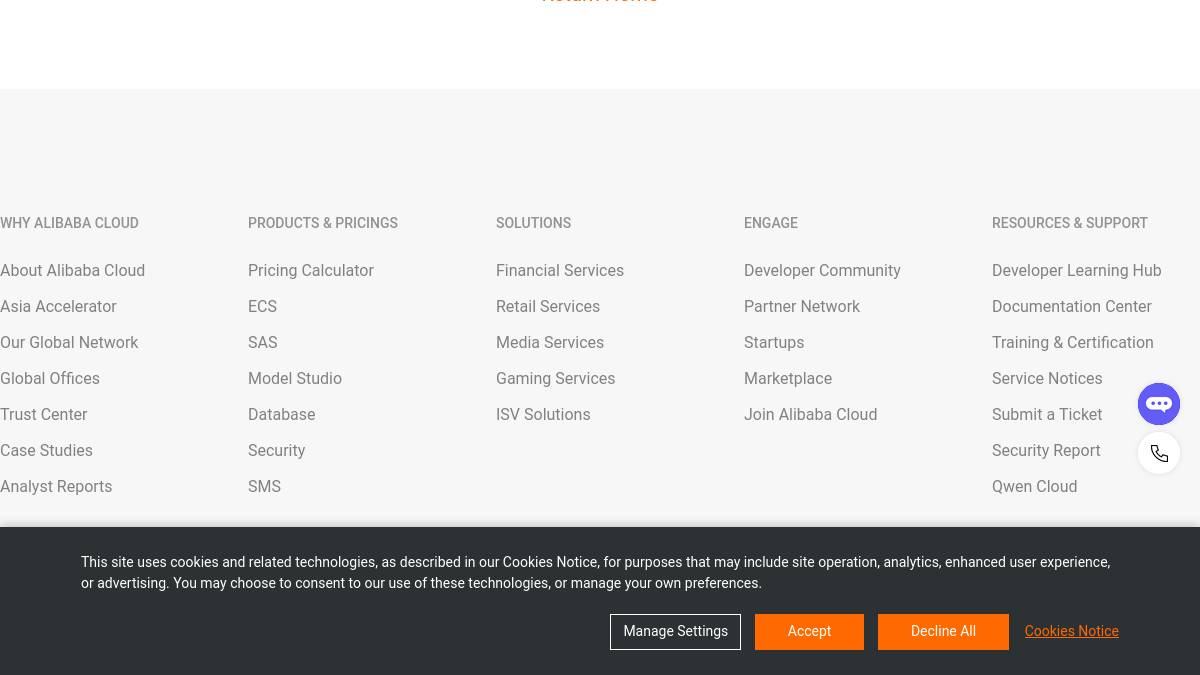Open Training & Certification page

pyautogui.click(x=1072, y=342)
